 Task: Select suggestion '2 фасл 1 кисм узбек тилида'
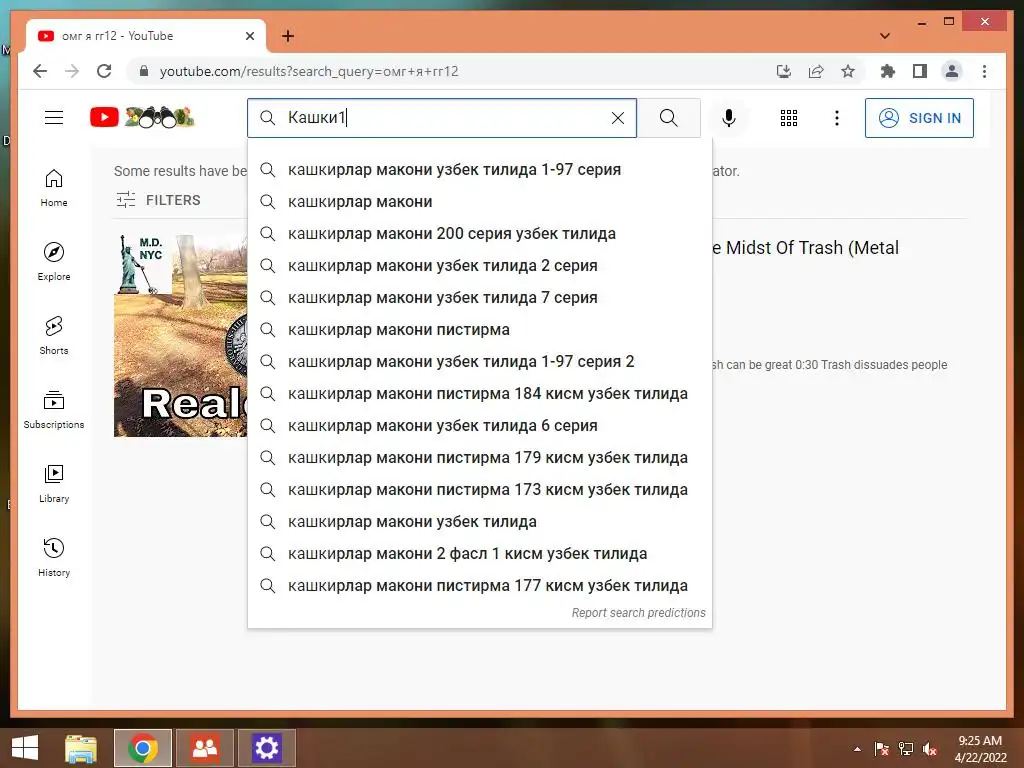click(480, 554)
